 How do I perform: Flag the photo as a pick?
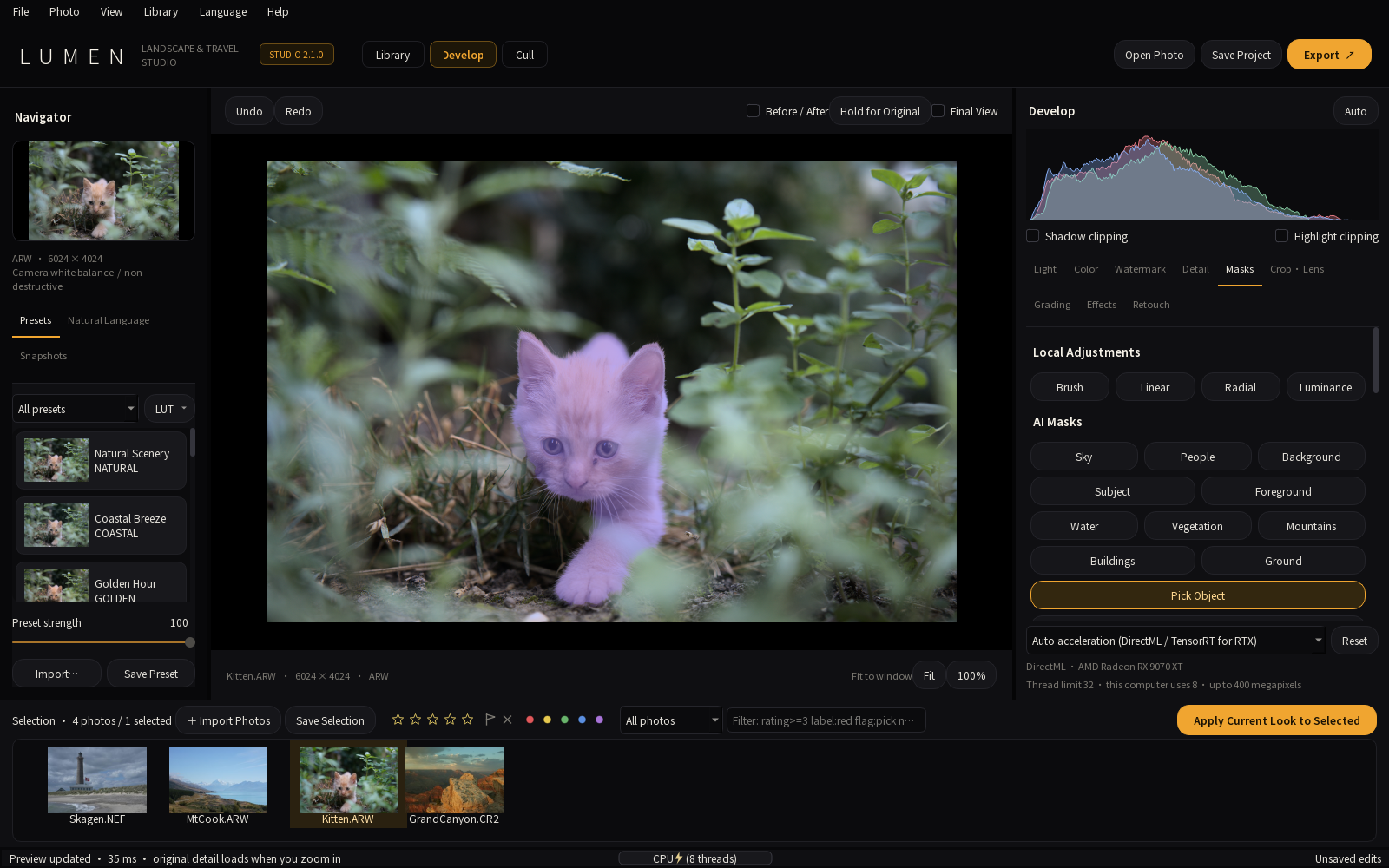click(x=490, y=720)
